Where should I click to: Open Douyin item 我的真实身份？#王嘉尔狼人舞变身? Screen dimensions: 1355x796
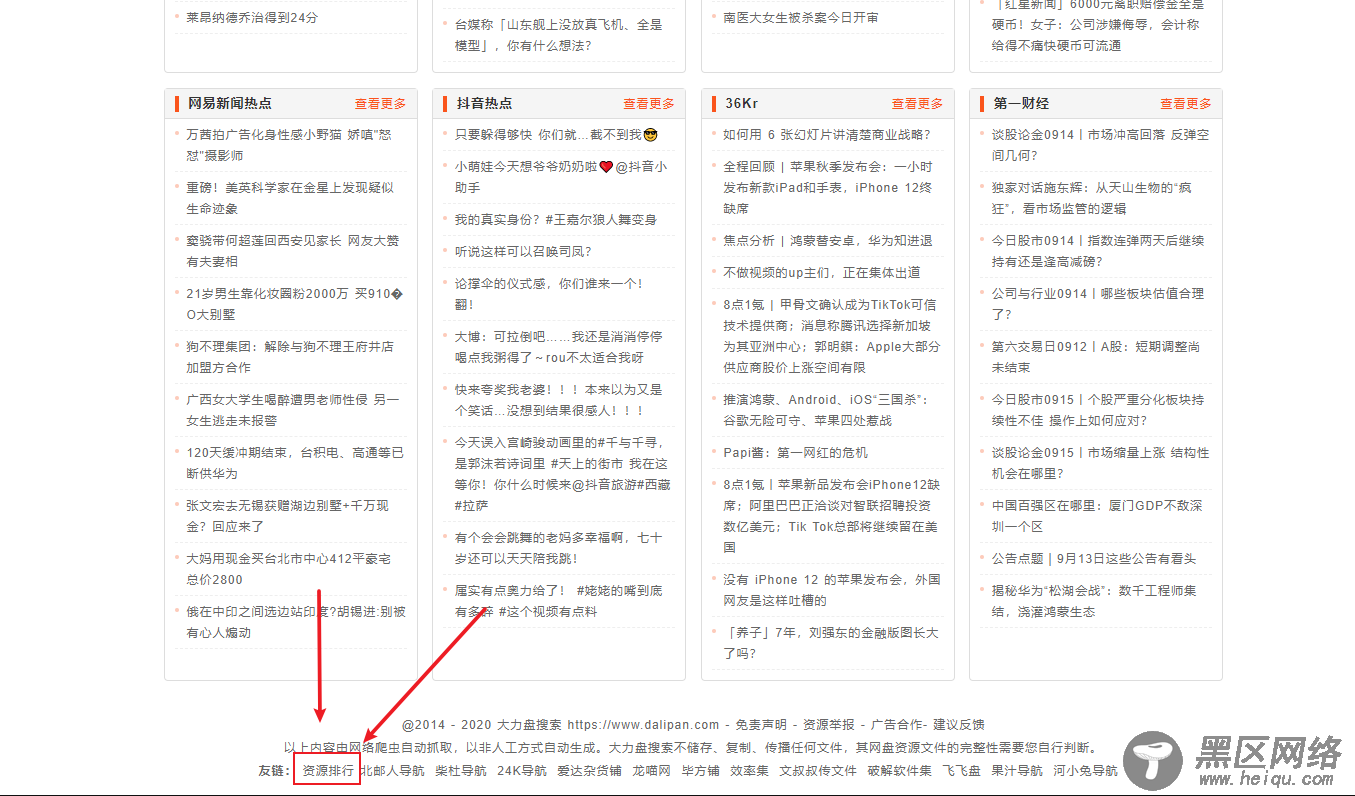point(555,220)
